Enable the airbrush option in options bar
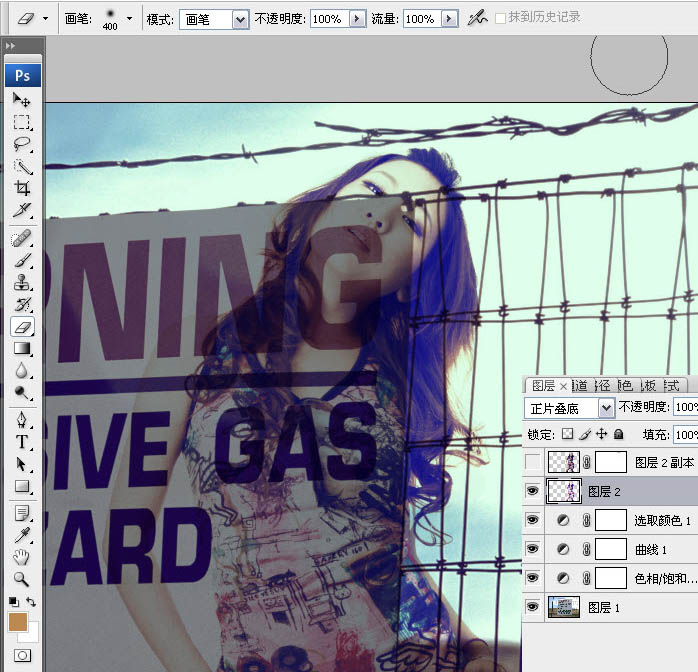The height and width of the screenshot is (672, 698). pyautogui.click(x=478, y=18)
